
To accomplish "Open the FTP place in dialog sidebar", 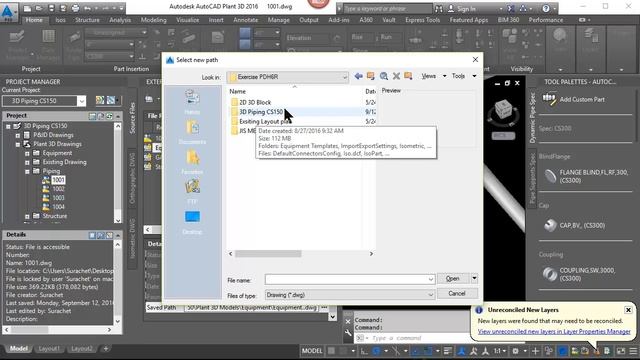I will pos(192,191).
